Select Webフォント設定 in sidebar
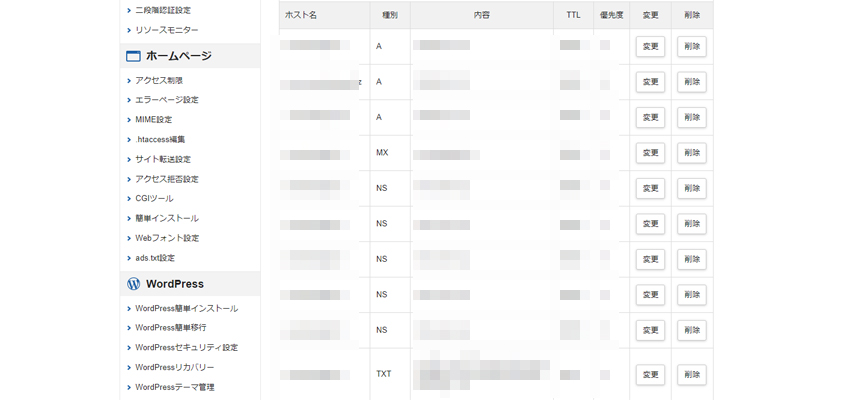The image size is (850, 400). tap(167, 238)
